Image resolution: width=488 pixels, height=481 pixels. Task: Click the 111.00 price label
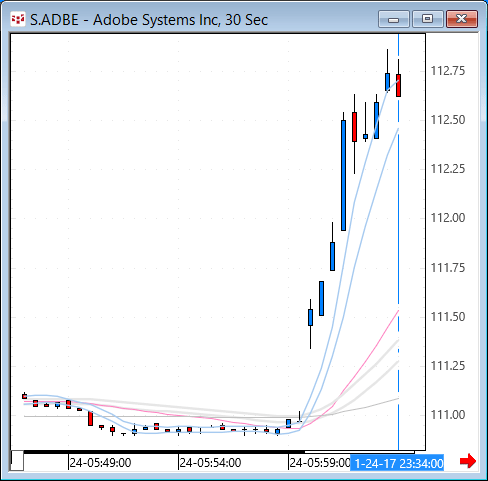point(448,415)
